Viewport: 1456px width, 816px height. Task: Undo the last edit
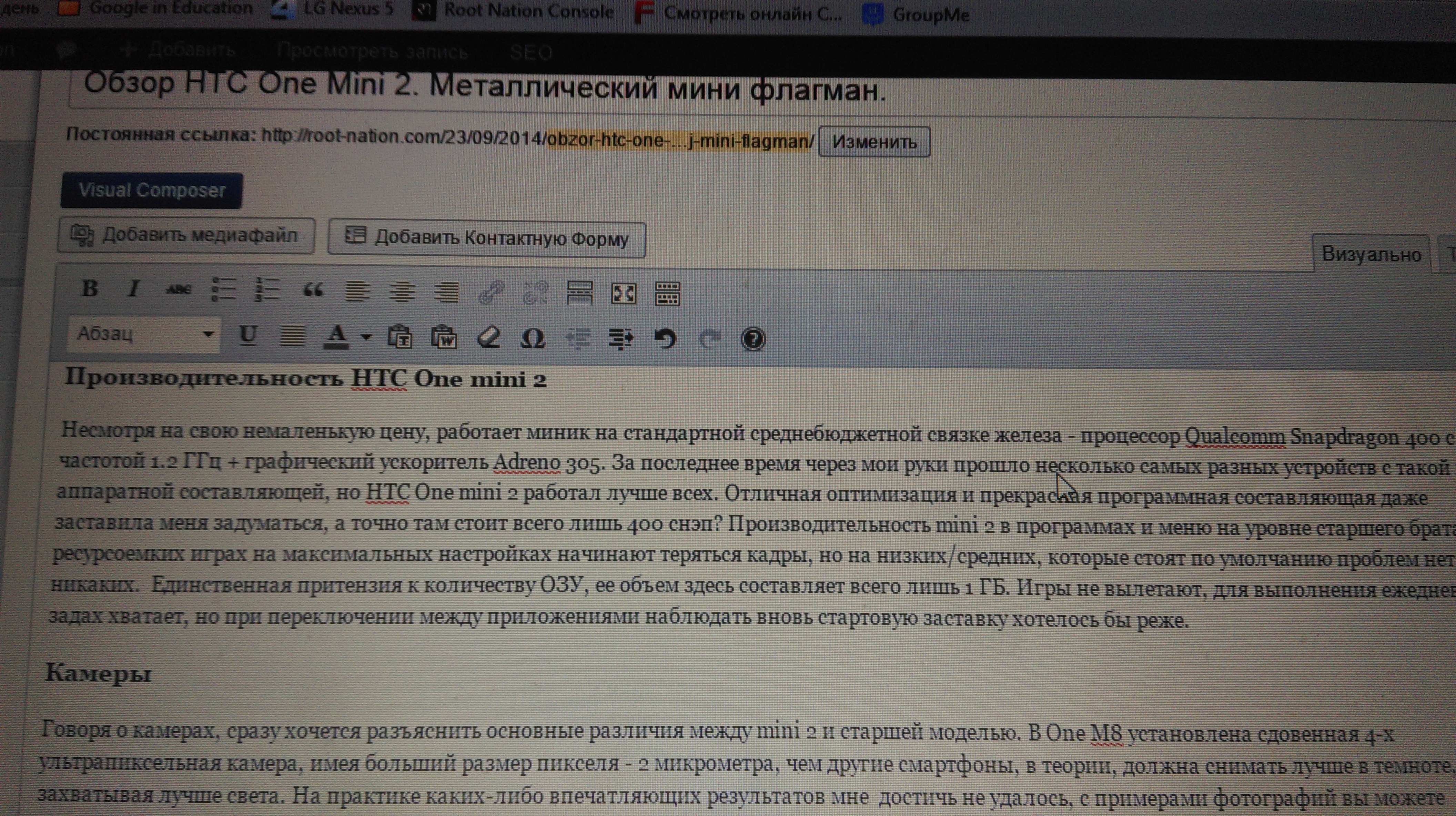tap(665, 340)
